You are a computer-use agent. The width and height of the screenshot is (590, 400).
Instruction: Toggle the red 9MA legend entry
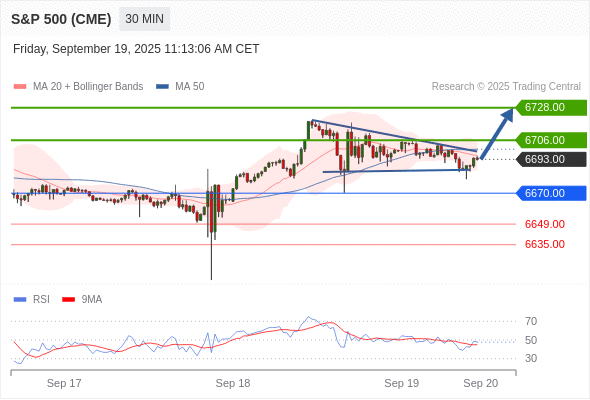82,300
